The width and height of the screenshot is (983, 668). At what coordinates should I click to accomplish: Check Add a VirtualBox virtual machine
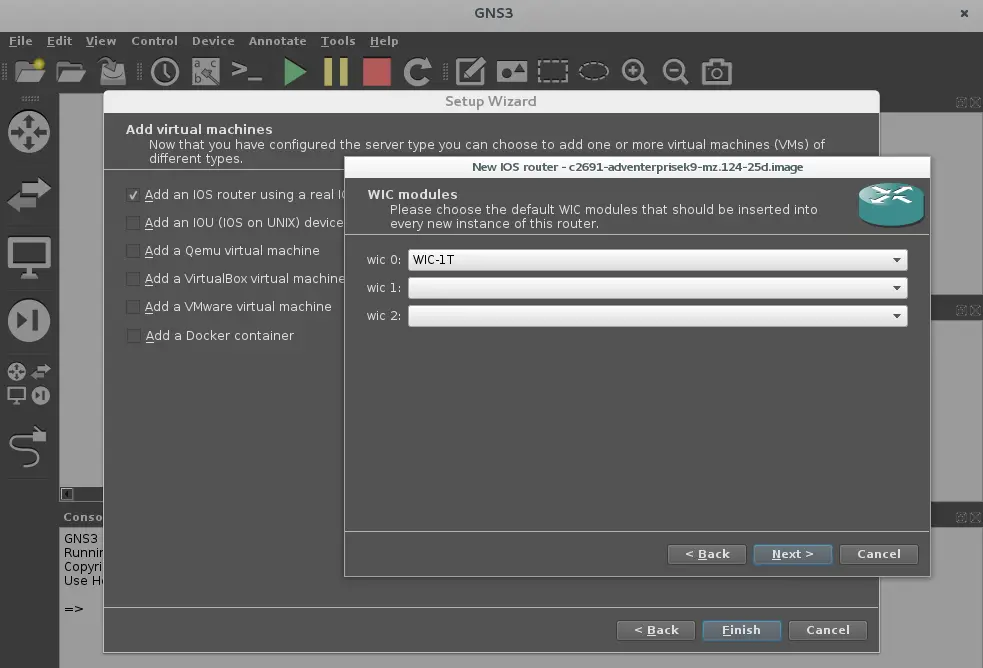coord(133,279)
